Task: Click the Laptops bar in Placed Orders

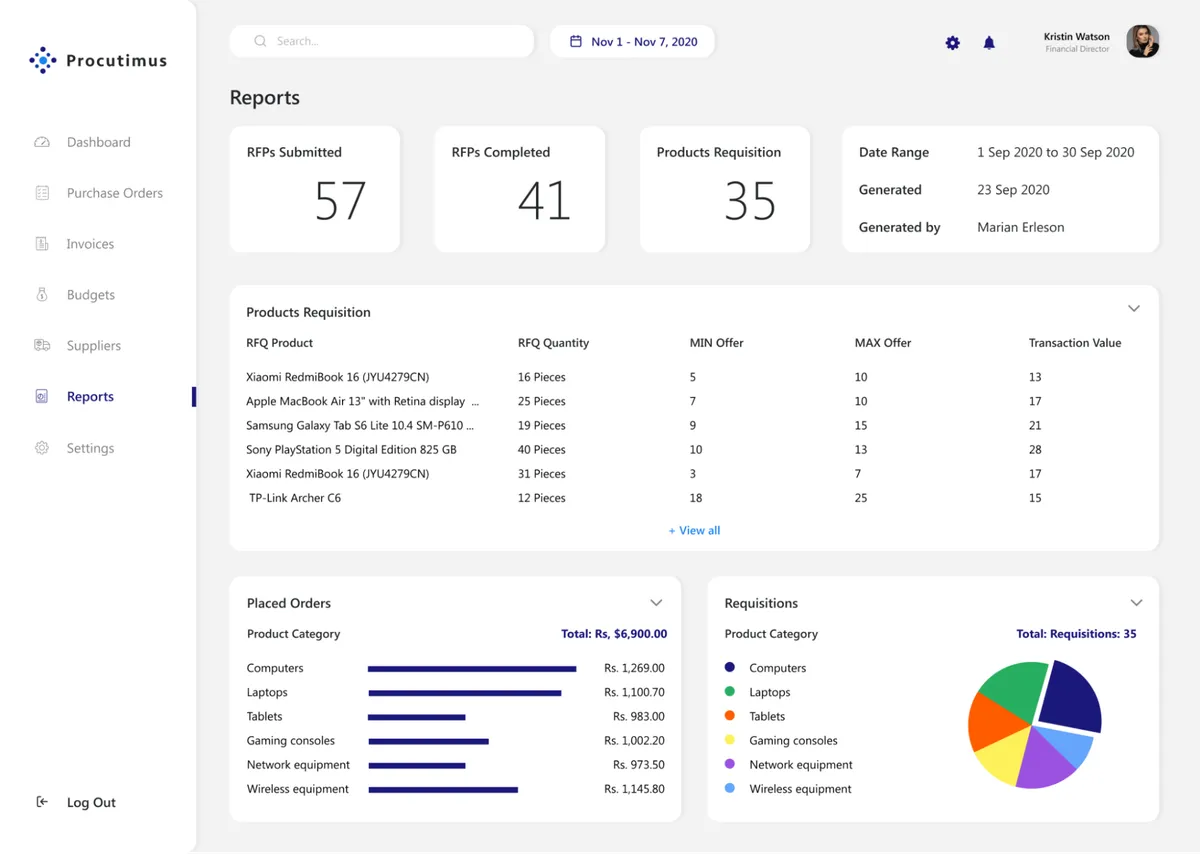Action: click(x=464, y=693)
